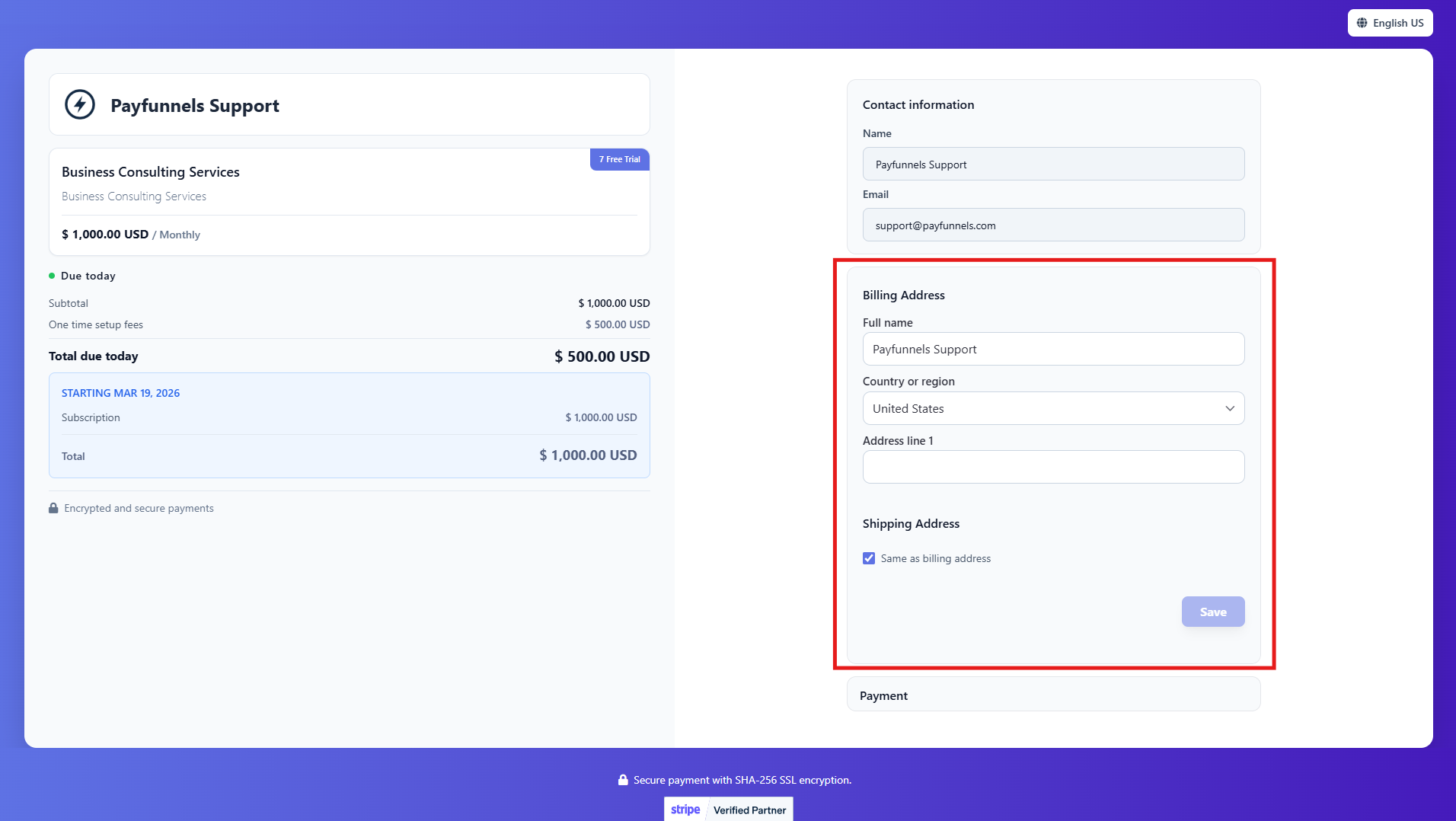The height and width of the screenshot is (821, 1456).
Task: Open the Country or region dropdown
Action: [x=1053, y=408]
